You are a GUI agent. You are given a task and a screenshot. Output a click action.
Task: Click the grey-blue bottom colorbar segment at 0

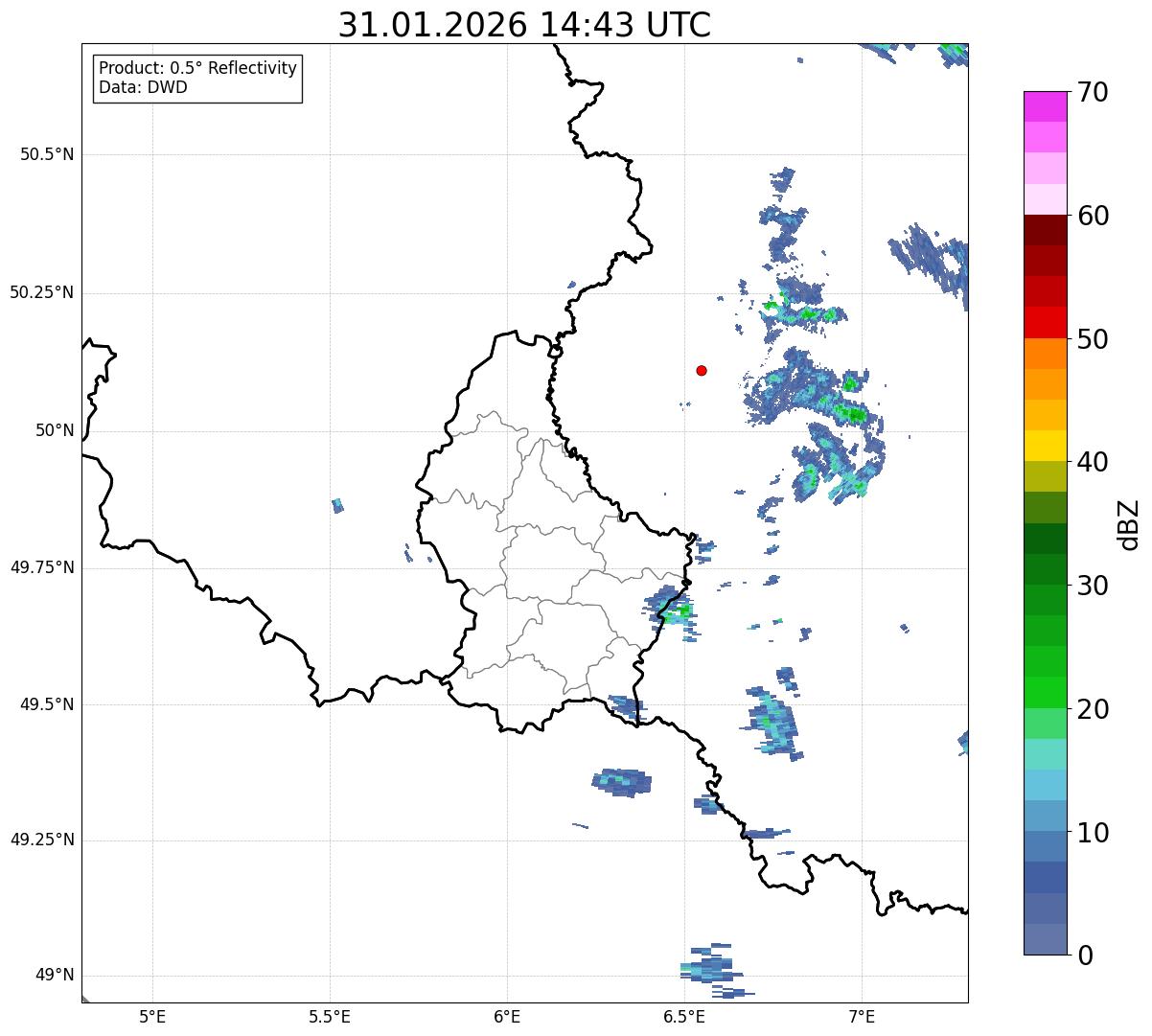1045,939
